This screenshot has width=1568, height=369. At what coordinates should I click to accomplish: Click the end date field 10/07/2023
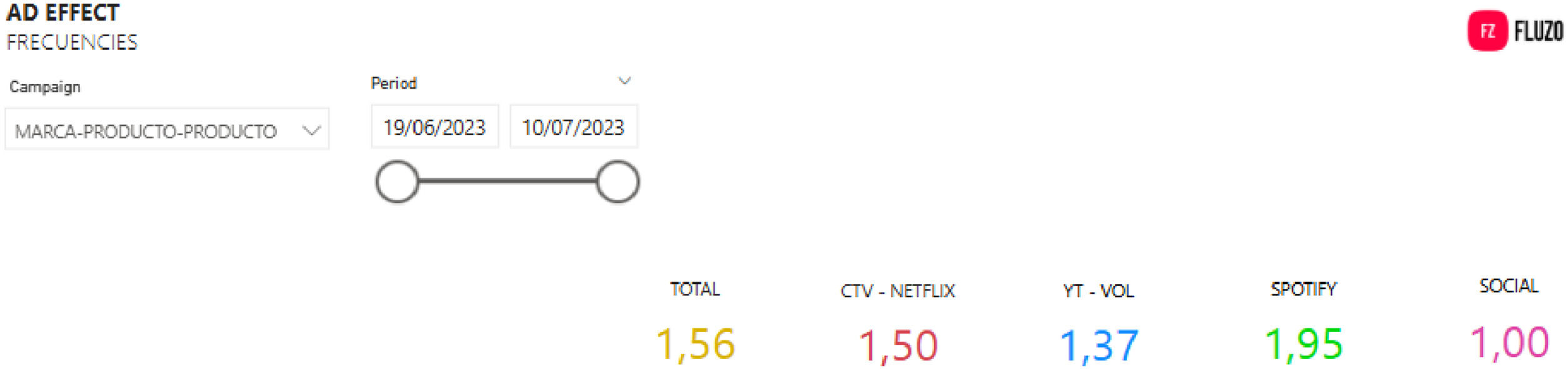point(573,128)
